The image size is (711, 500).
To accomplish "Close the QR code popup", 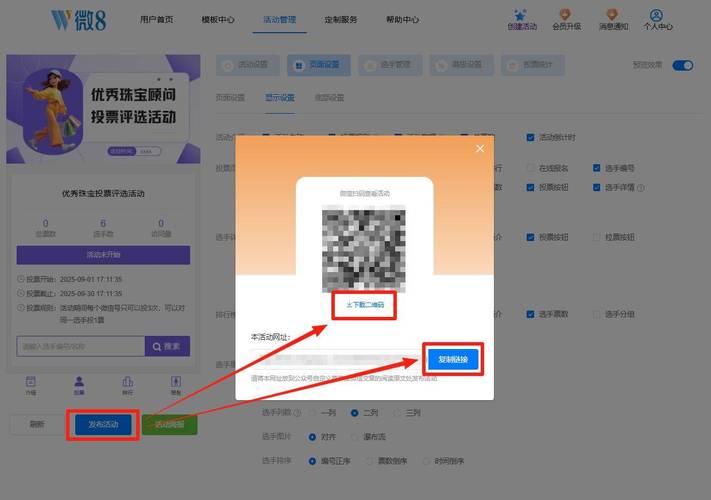I will click(x=480, y=149).
